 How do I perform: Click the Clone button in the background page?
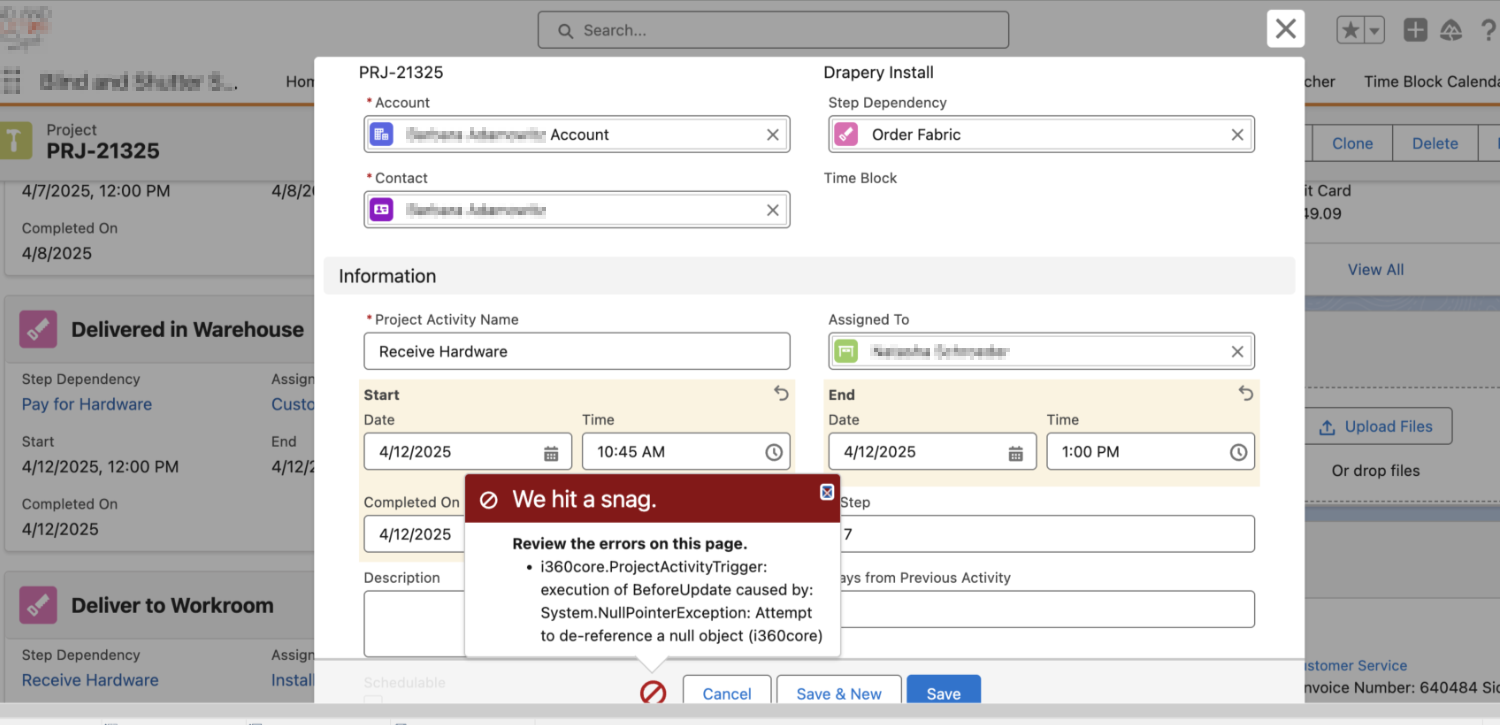[1352, 143]
